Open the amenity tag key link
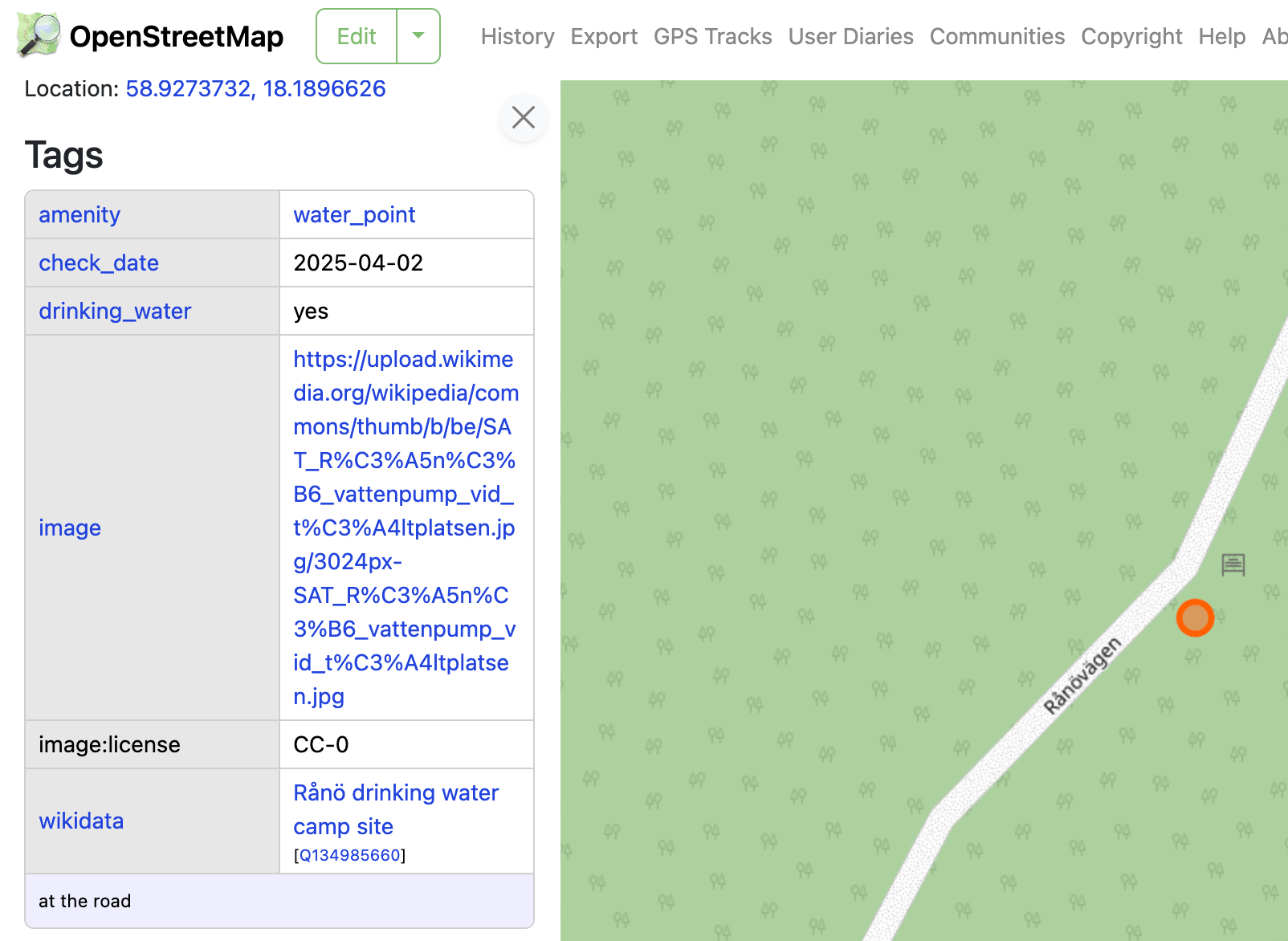The height and width of the screenshot is (941, 1288). coord(79,214)
